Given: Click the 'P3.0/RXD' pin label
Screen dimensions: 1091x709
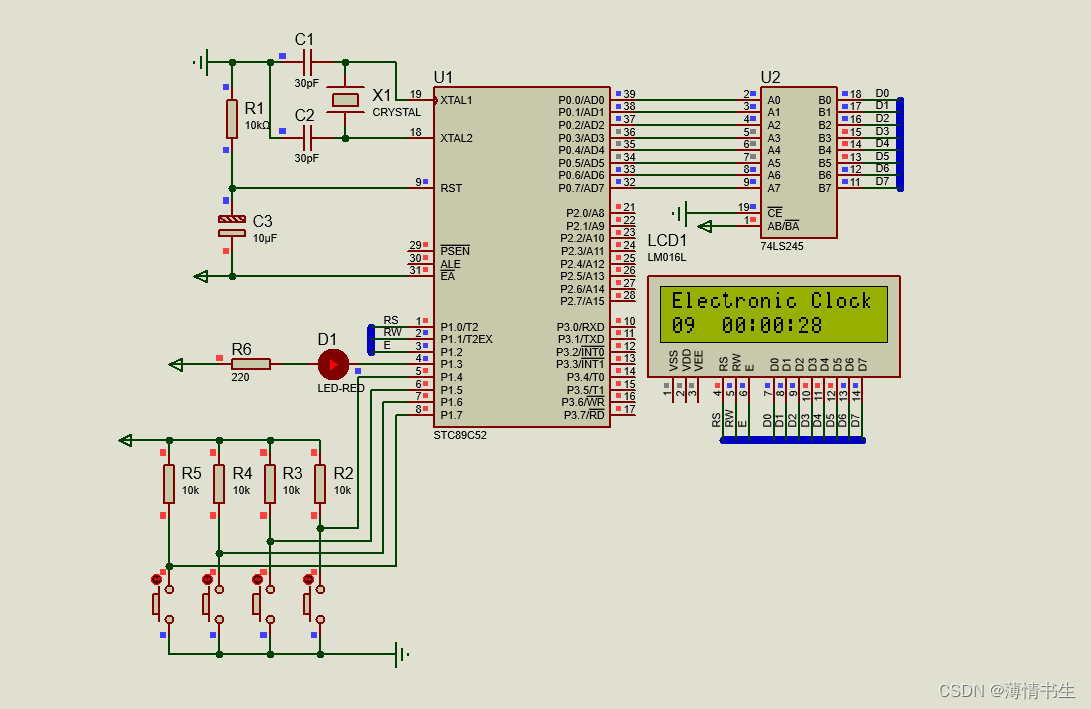Looking at the screenshot, I should click(x=580, y=327).
